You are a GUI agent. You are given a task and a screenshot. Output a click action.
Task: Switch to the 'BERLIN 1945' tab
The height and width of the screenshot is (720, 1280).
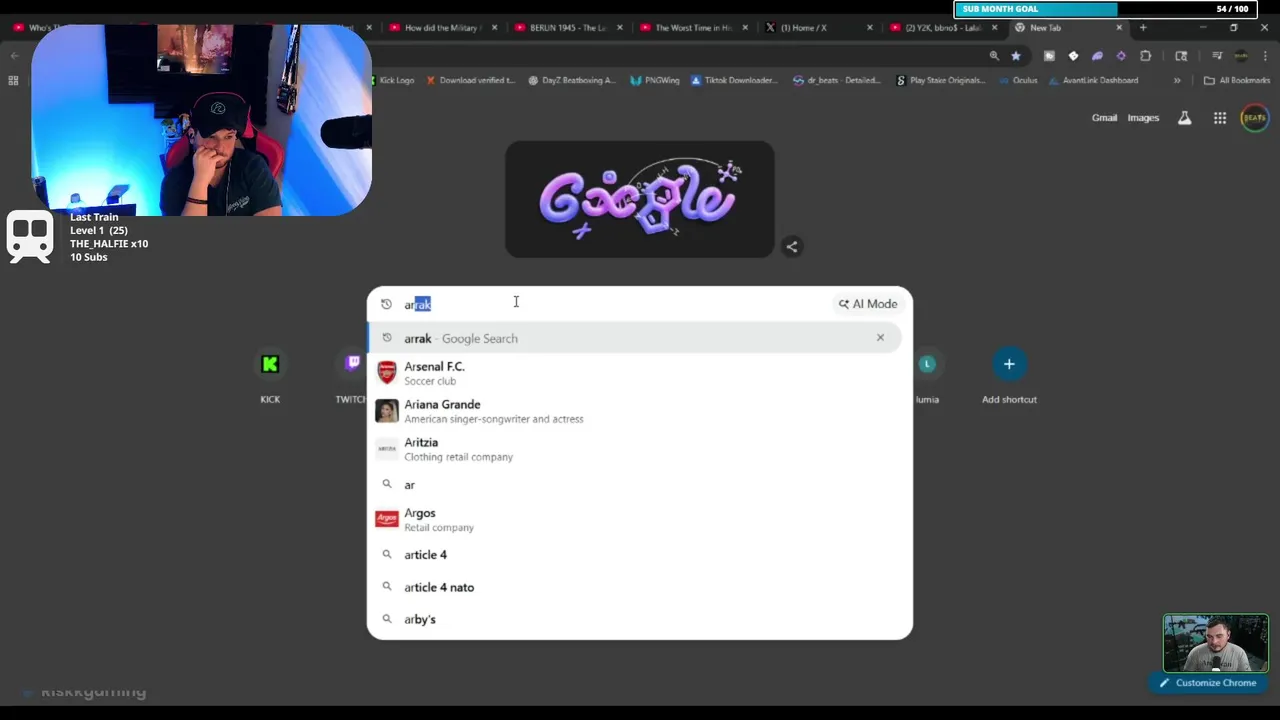(567, 28)
